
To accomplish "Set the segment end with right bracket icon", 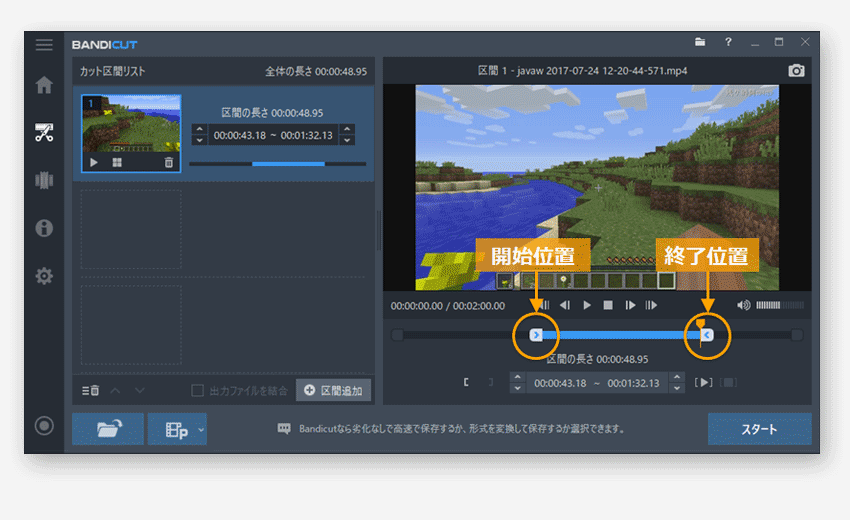I will pos(491,382).
